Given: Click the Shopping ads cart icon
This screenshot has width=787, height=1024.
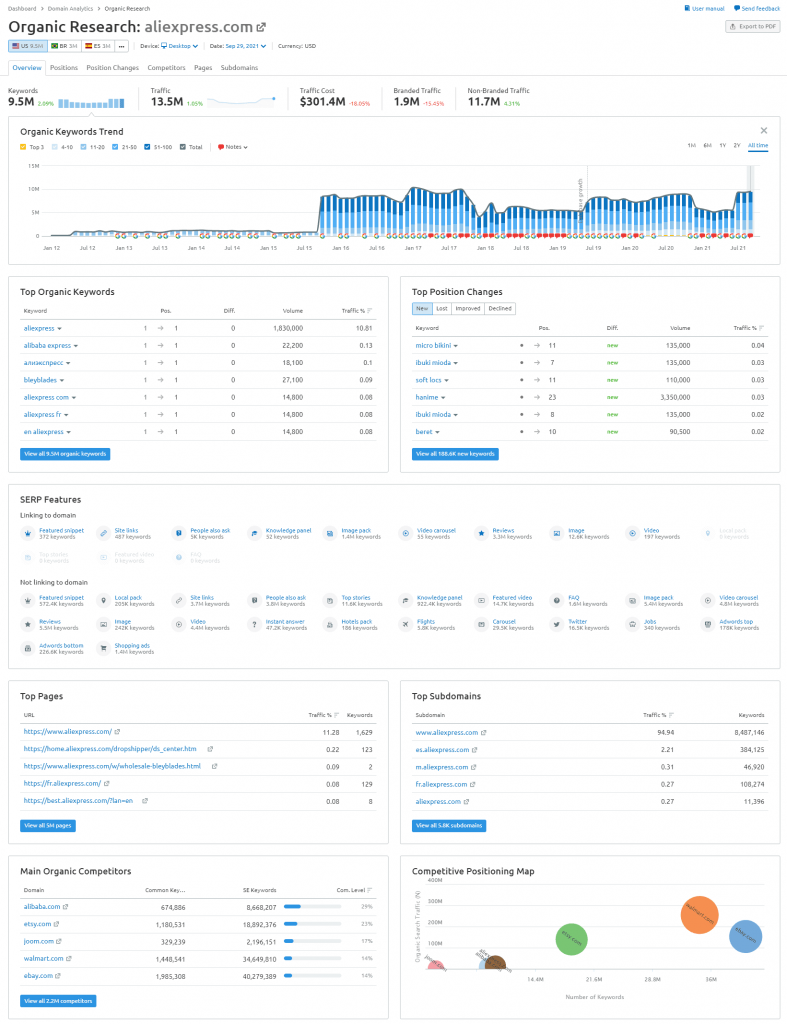Looking at the screenshot, I should [x=103, y=648].
